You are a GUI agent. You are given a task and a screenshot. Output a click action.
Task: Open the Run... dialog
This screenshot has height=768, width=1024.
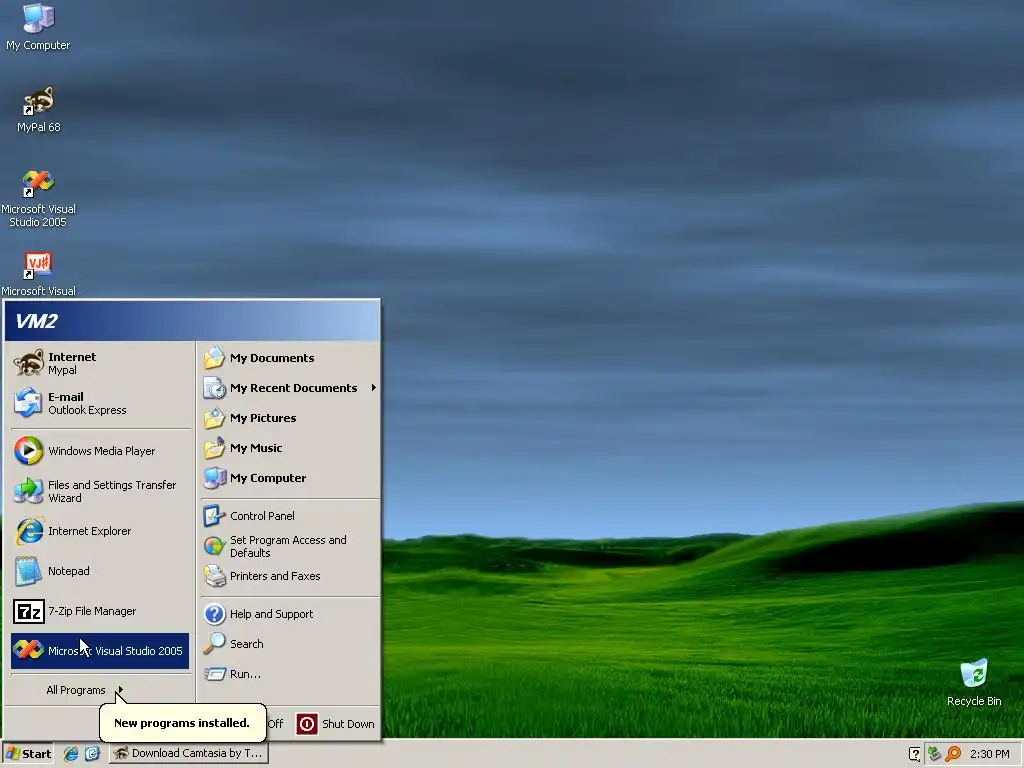tap(290, 674)
